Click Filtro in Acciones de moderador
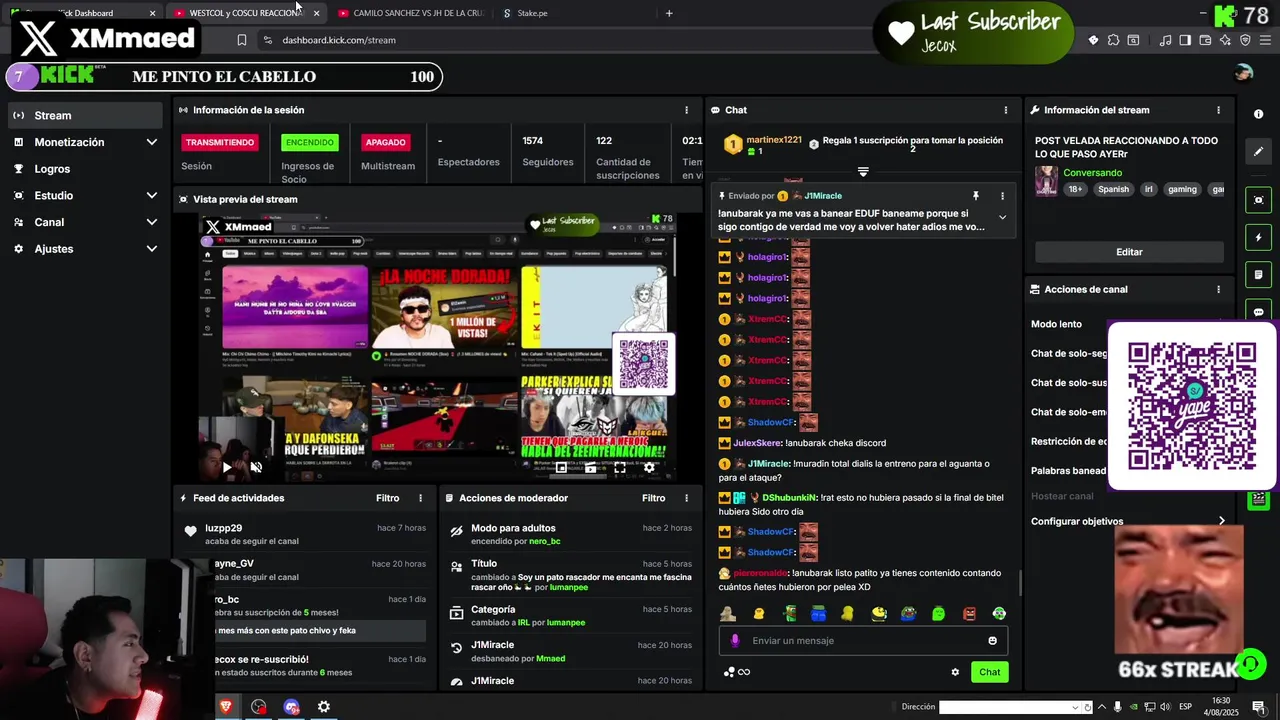Viewport: 1280px width, 720px height. [x=653, y=498]
